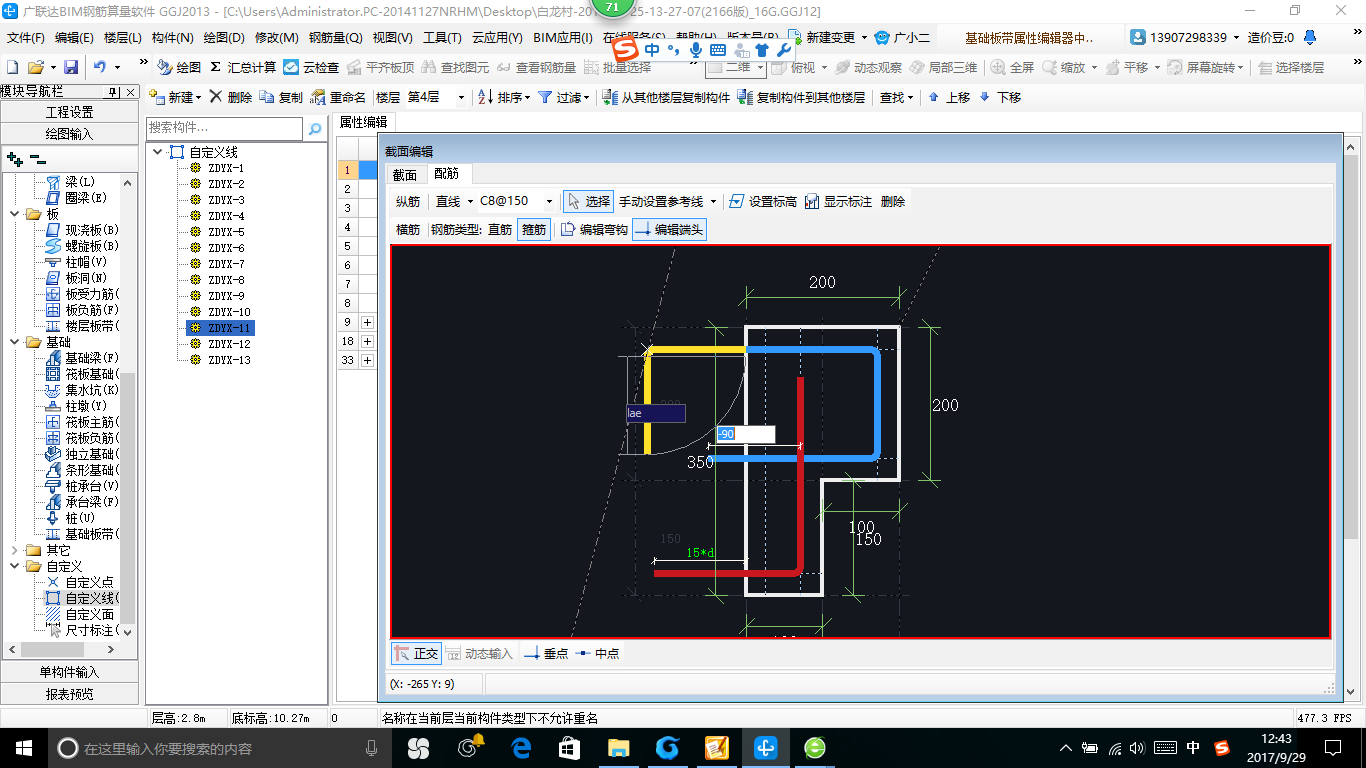Viewport: 1366px width, 768px height.
Task: Click 设置标高 set elevation tool
Action: coord(763,201)
